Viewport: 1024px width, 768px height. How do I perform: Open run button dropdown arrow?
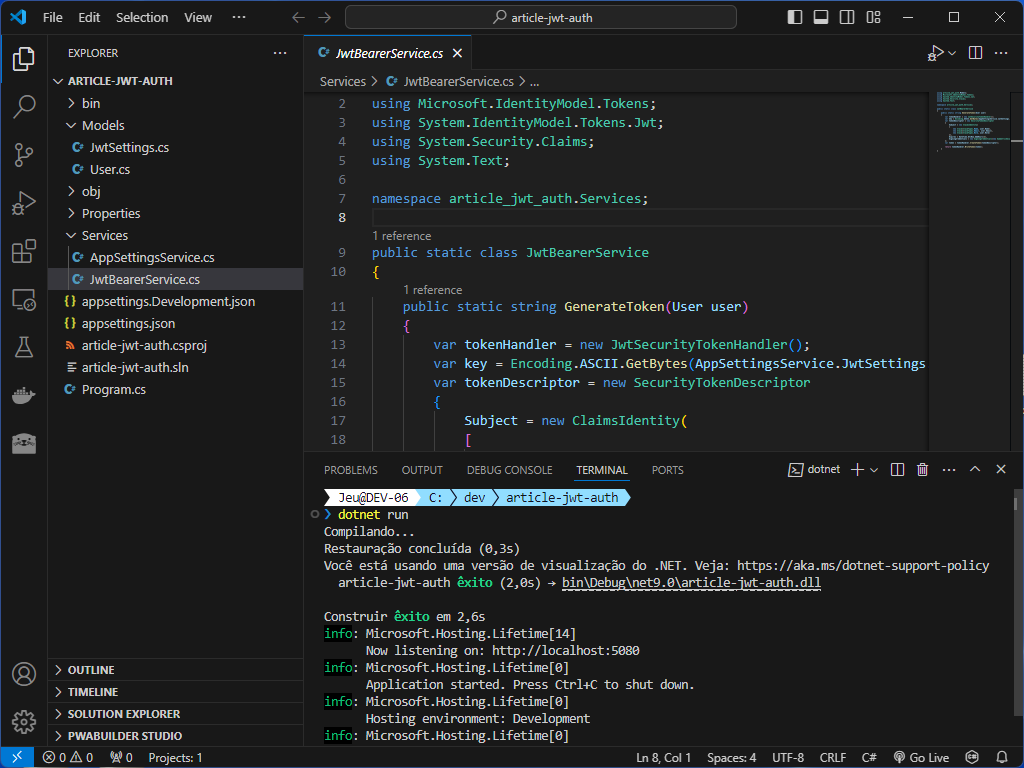point(952,54)
